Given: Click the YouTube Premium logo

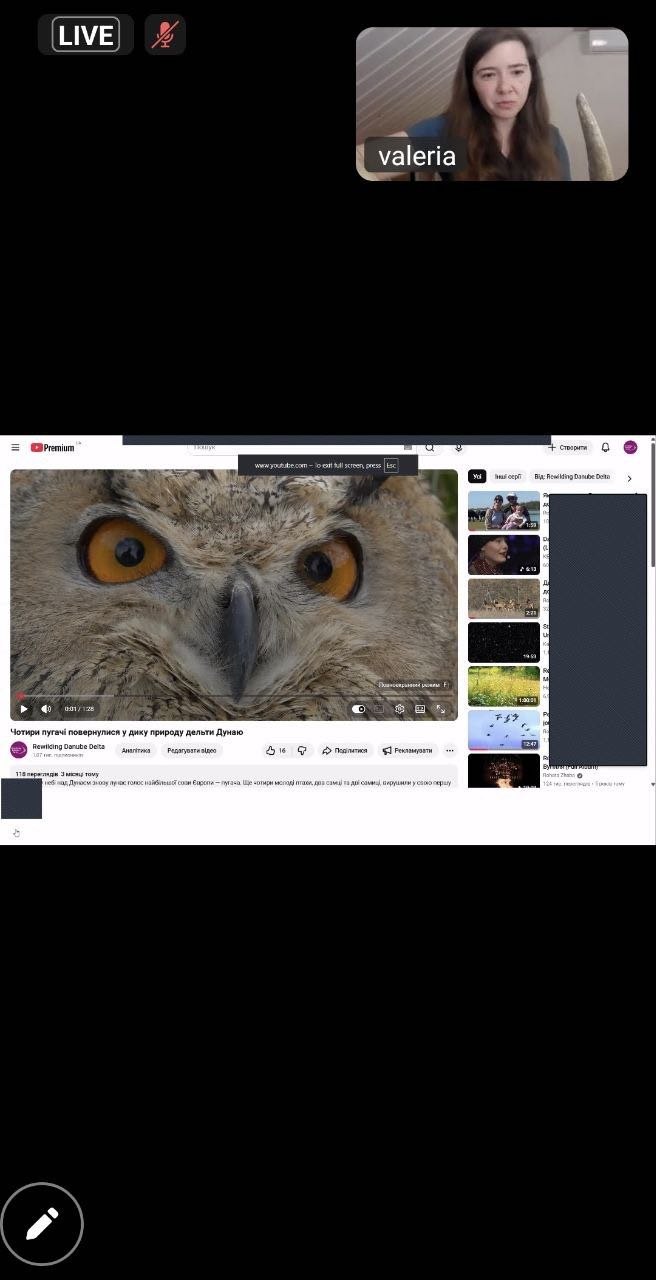Looking at the screenshot, I should [x=53, y=448].
